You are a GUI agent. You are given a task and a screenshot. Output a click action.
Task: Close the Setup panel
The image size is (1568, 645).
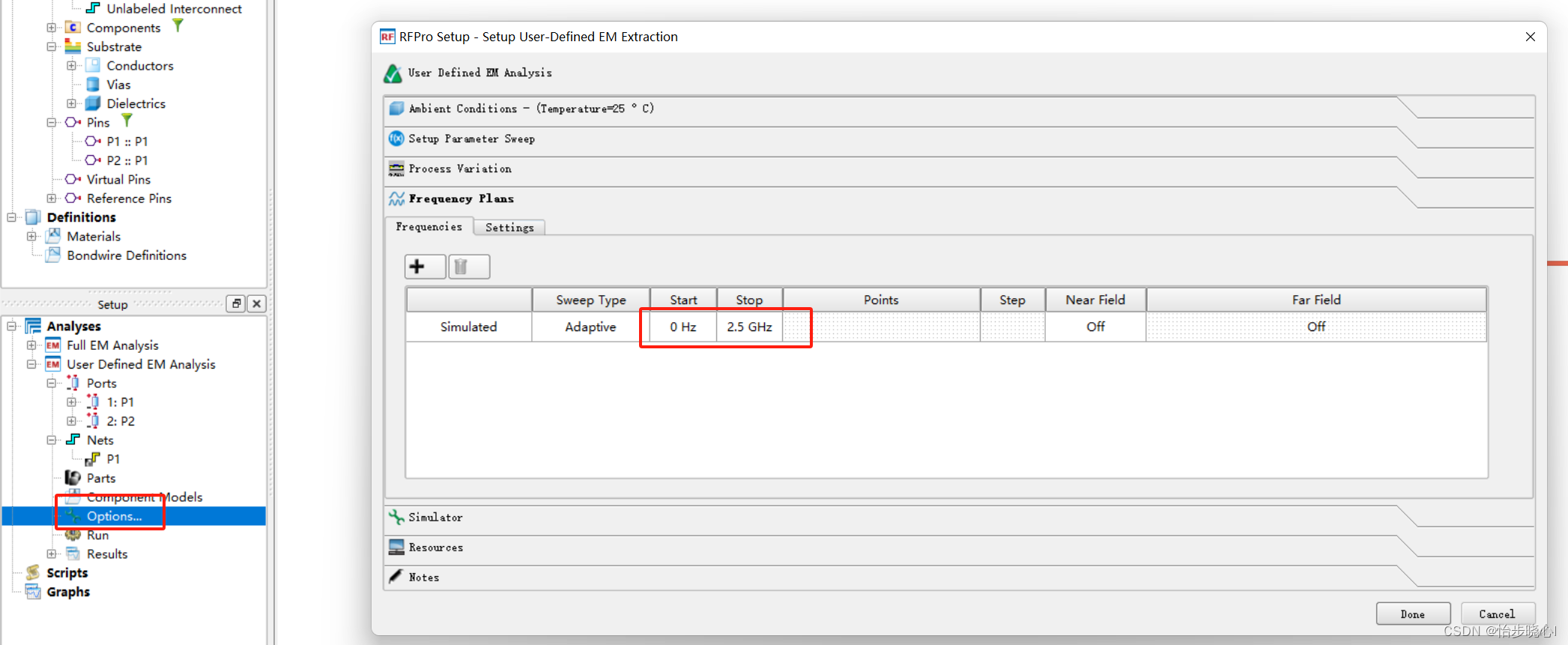[x=257, y=303]
